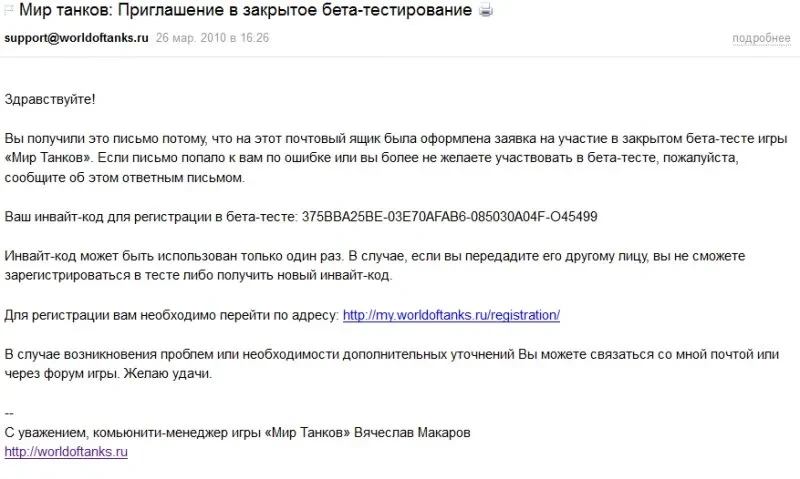Screen dimensions: 800x479
Task: Toggle the flag icon before the subject
Action: coord(8,11)
